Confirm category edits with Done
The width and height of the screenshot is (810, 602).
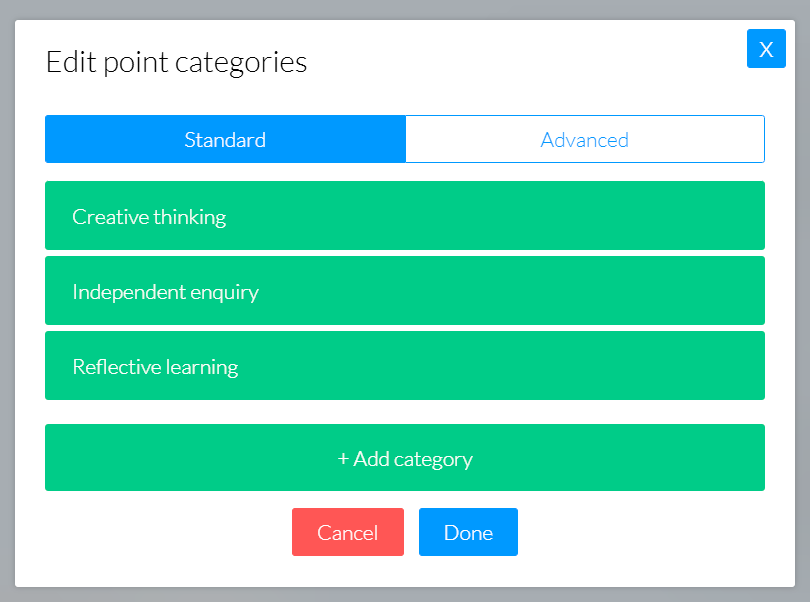(468, 531)
